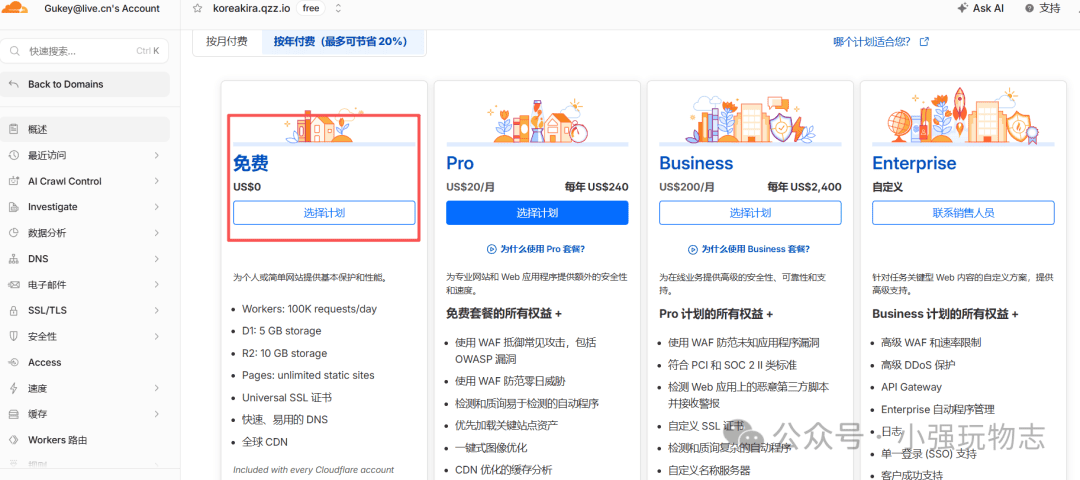Viewport: 1080px width, 480px height.
Task: Click the 快速搜索 input field
Action: tap(85, 51)
